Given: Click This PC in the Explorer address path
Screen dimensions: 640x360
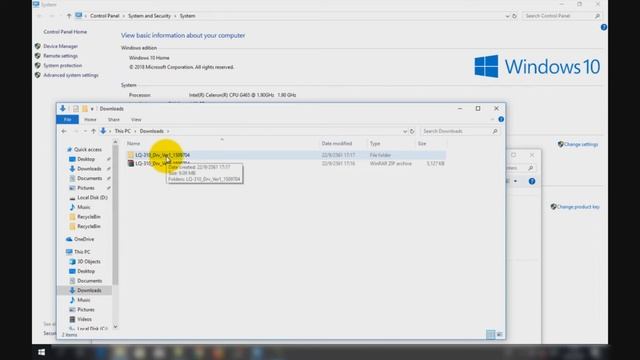Looking at the screenshot, I should point(123,131).
